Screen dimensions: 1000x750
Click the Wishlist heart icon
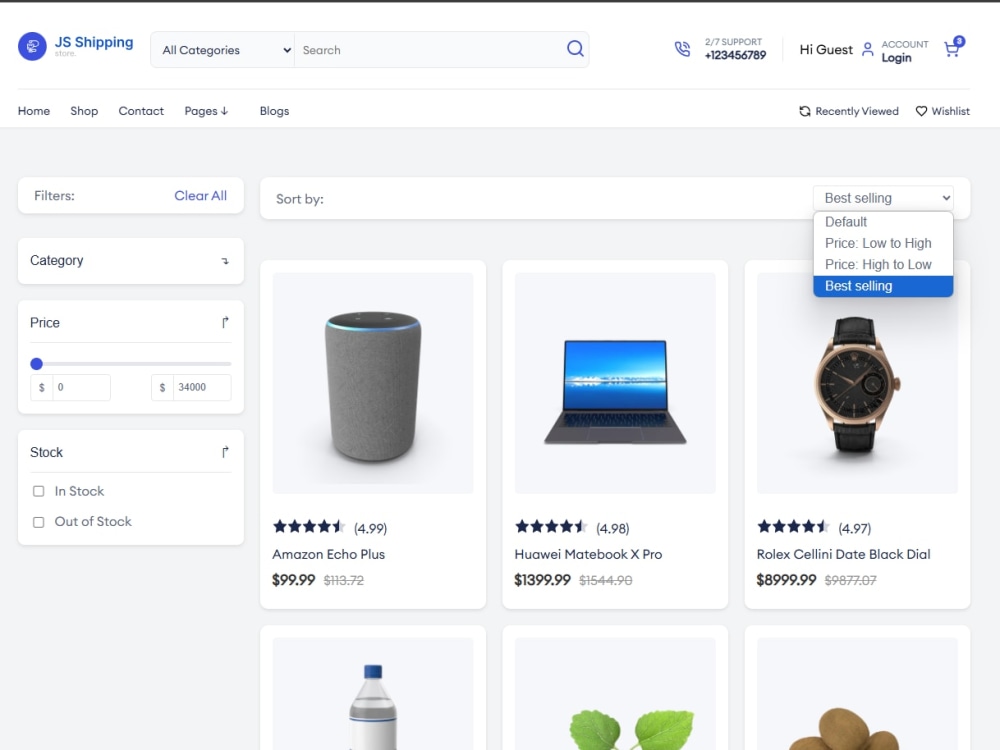pyautogui.click(x=921, y=111)
